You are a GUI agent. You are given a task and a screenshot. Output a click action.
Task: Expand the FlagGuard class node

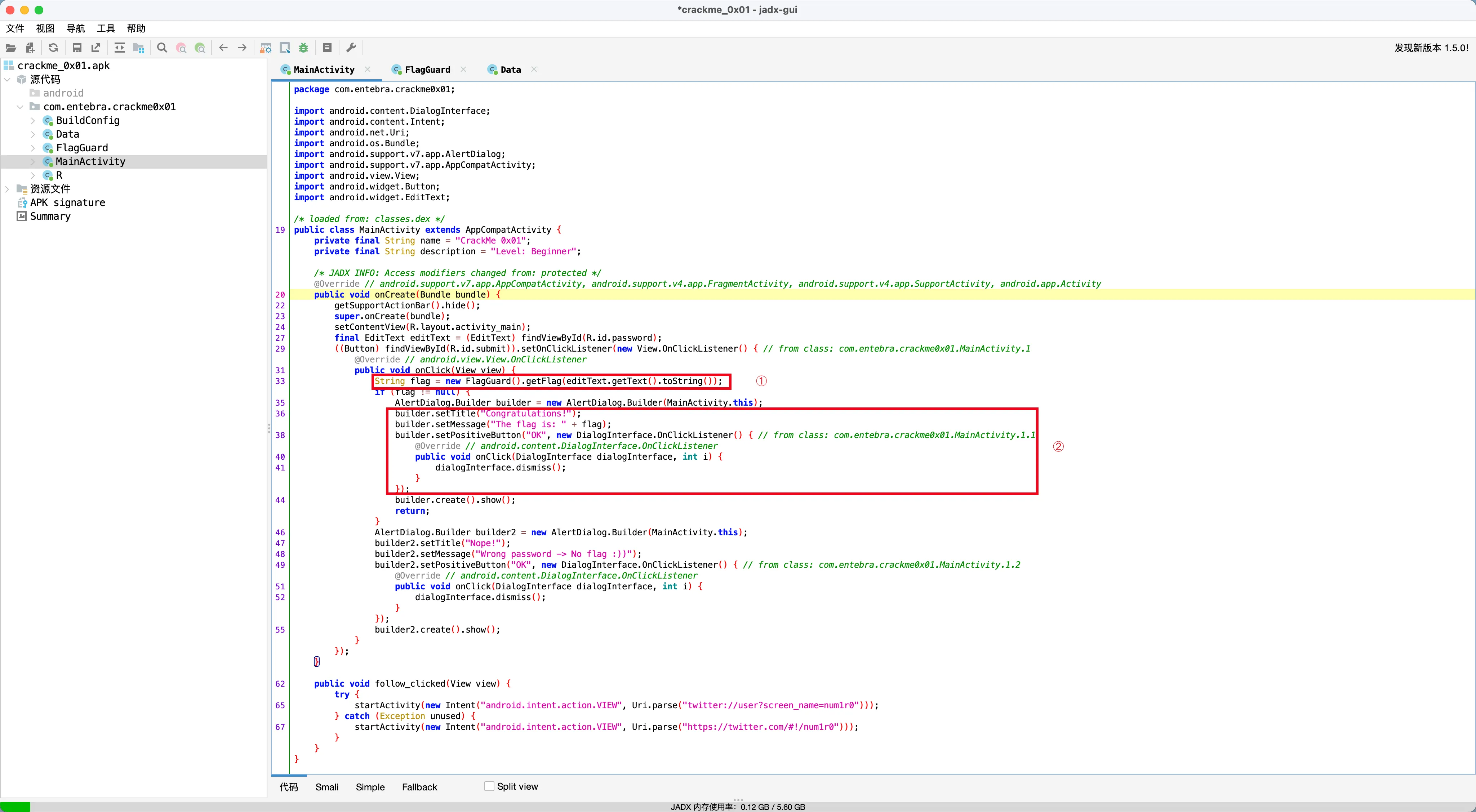point(33,148)
